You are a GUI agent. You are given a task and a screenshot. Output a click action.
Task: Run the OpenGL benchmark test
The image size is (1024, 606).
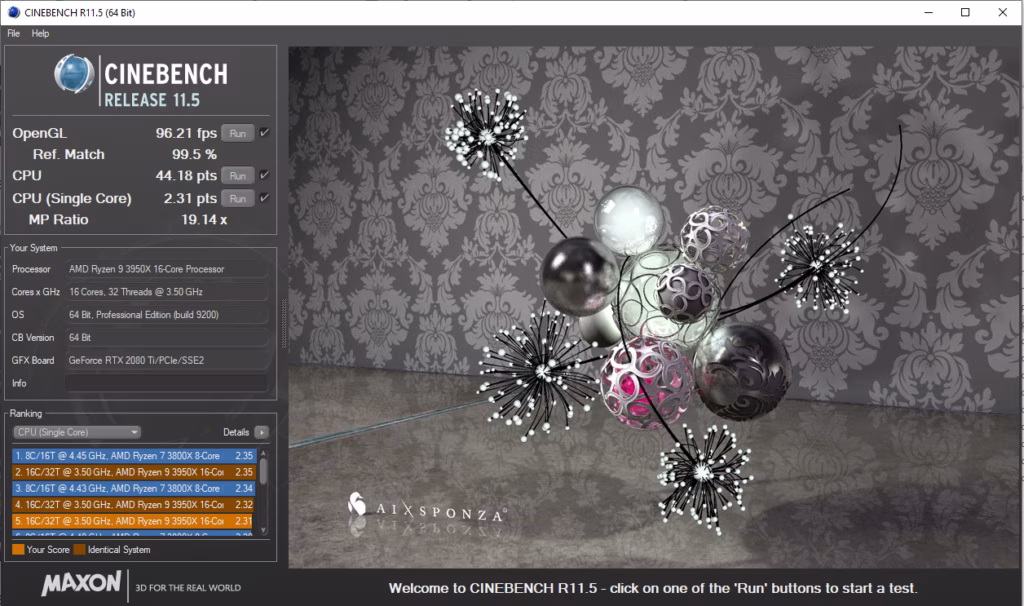coord(238,133)
